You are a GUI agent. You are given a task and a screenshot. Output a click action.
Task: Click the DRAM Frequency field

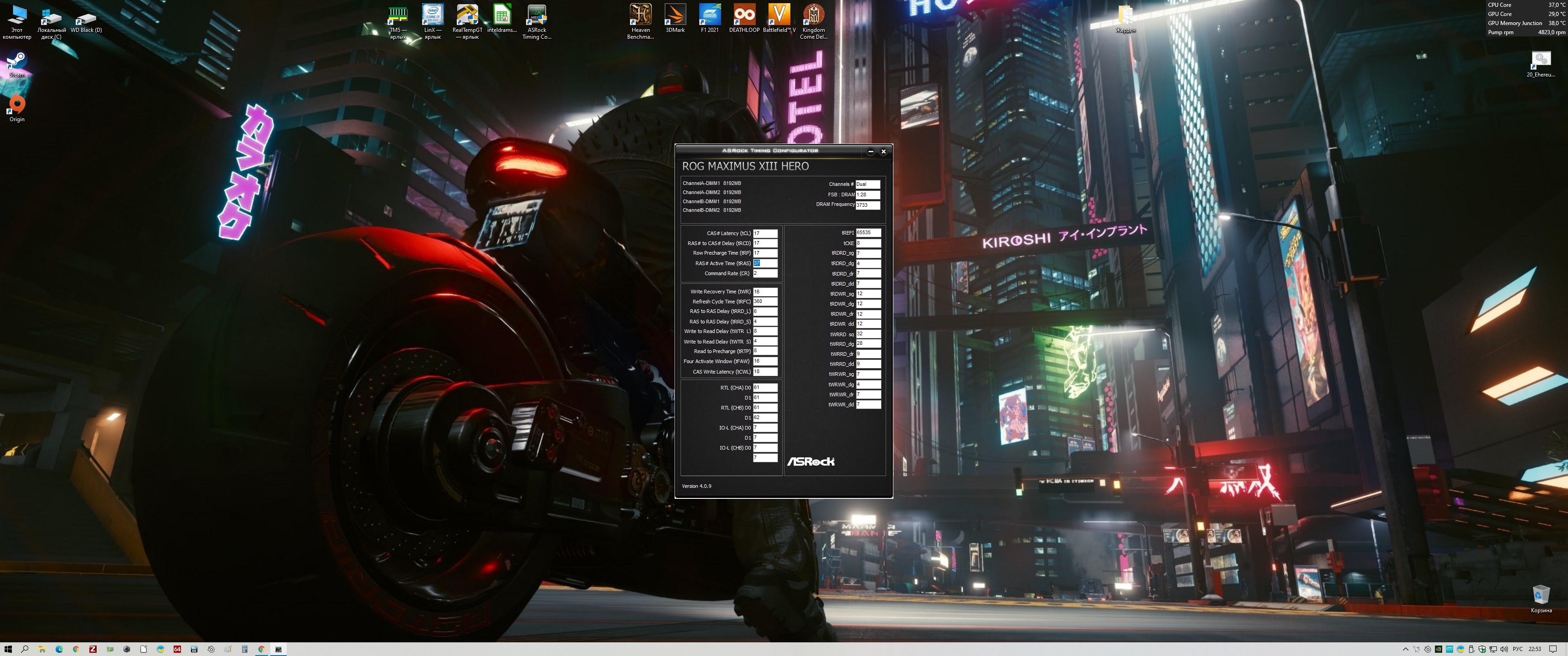(x=867, y=205)
